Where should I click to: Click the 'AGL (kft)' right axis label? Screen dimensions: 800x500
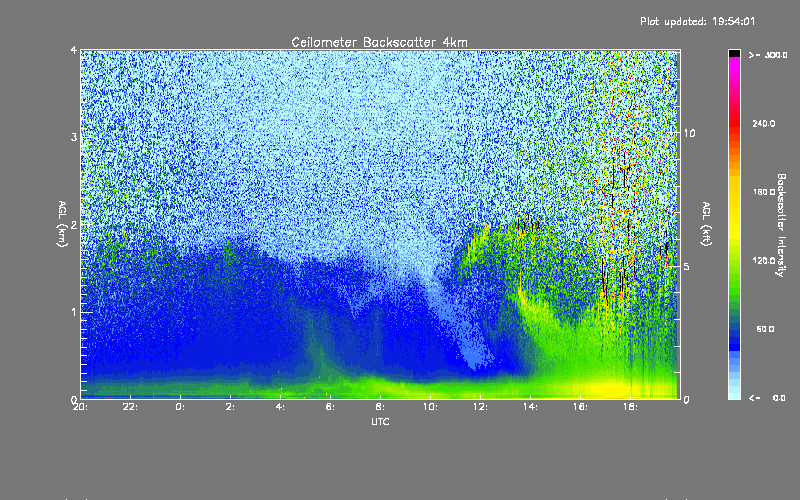pyautogui.click(x=706, y=224)
